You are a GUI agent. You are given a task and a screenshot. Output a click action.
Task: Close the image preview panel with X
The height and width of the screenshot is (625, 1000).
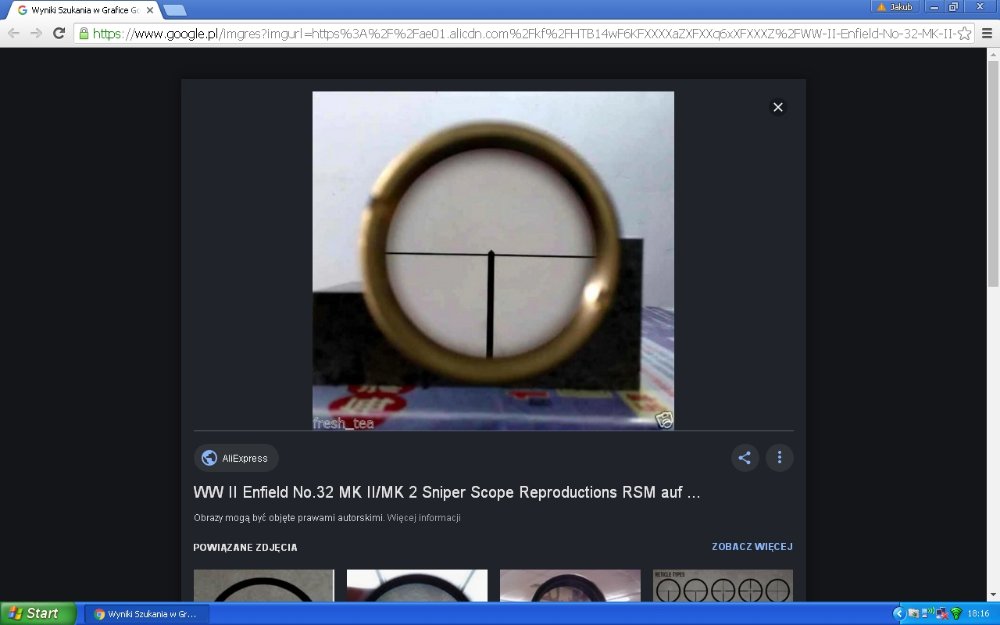click(x=777, y=107)
